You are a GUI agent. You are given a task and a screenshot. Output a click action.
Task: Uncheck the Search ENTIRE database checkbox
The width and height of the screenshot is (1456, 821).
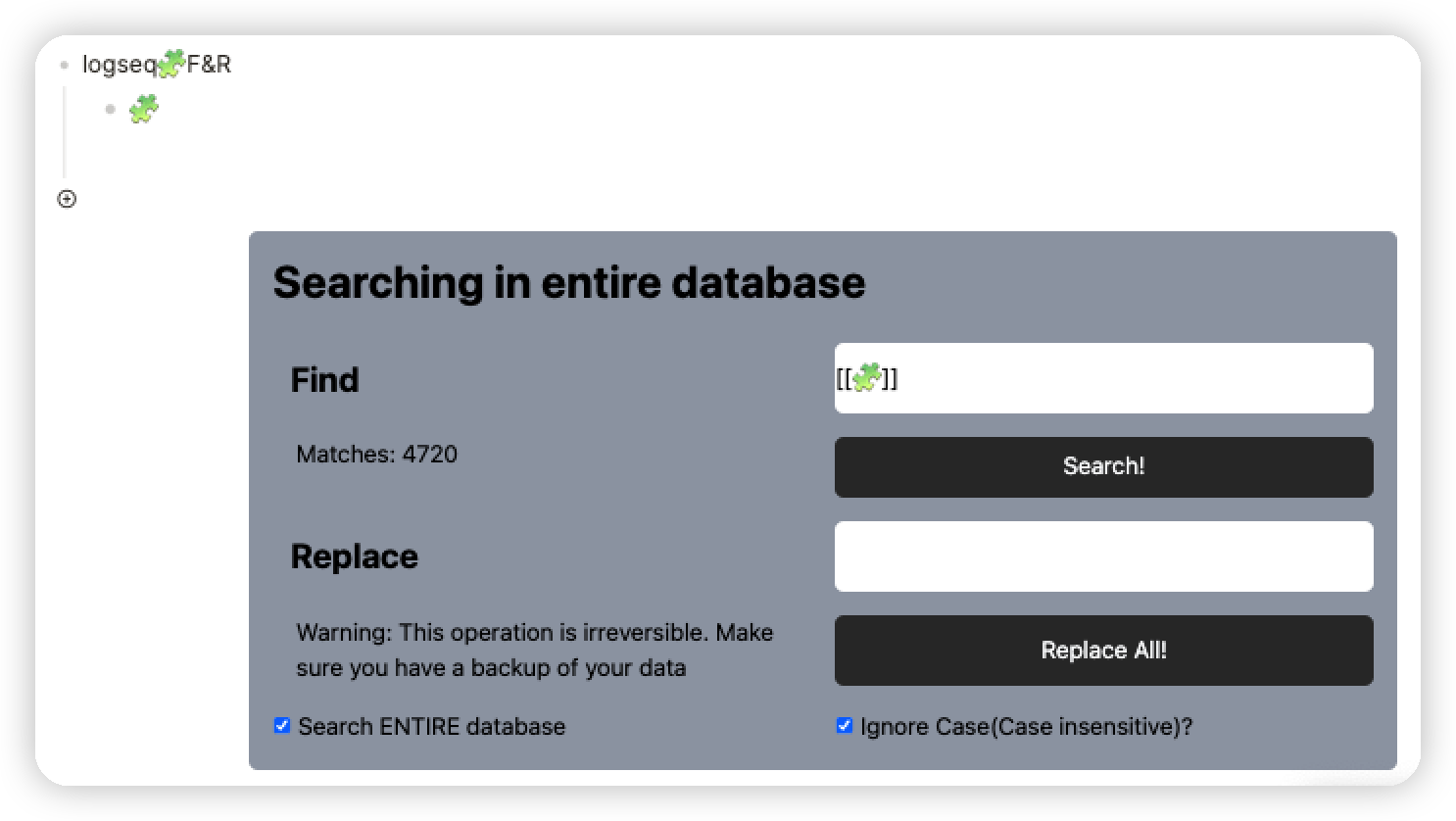282,725
